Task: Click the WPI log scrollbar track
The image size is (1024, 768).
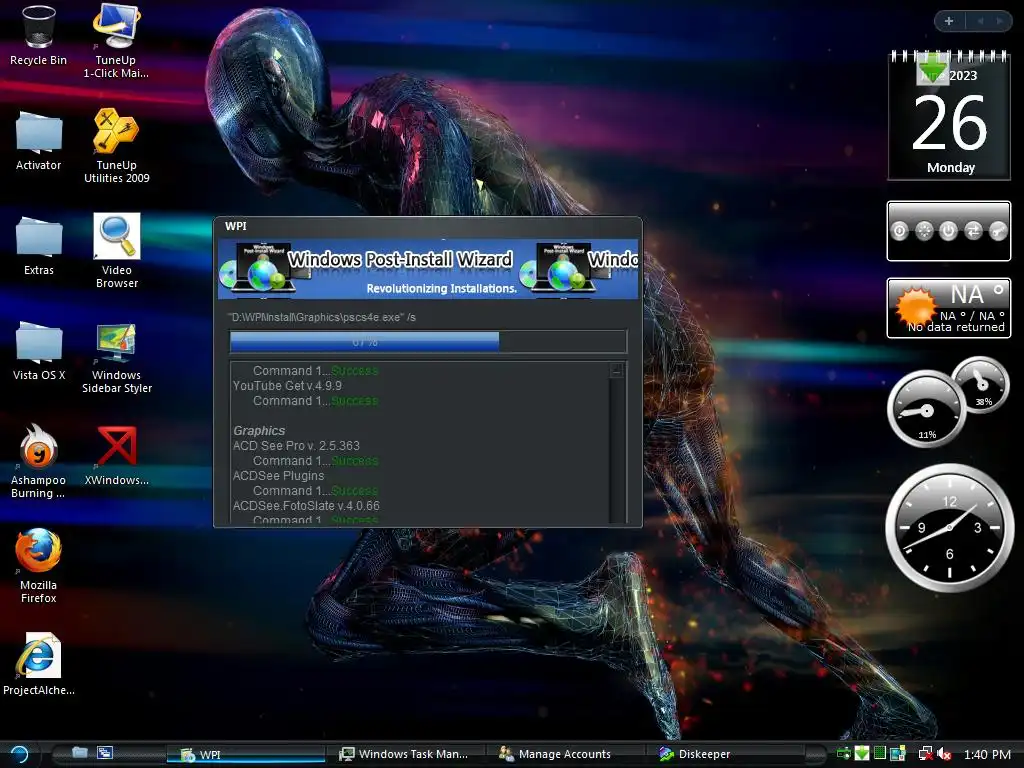Action: point(616,451)
